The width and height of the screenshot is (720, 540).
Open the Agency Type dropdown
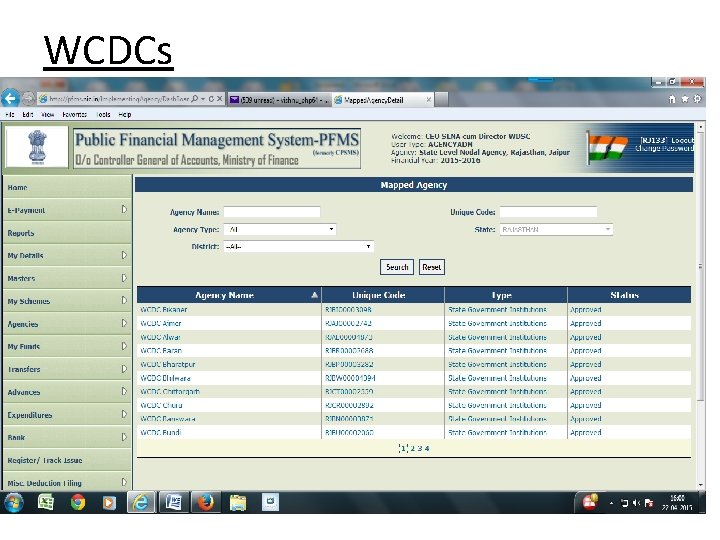(x=280, y=229)
